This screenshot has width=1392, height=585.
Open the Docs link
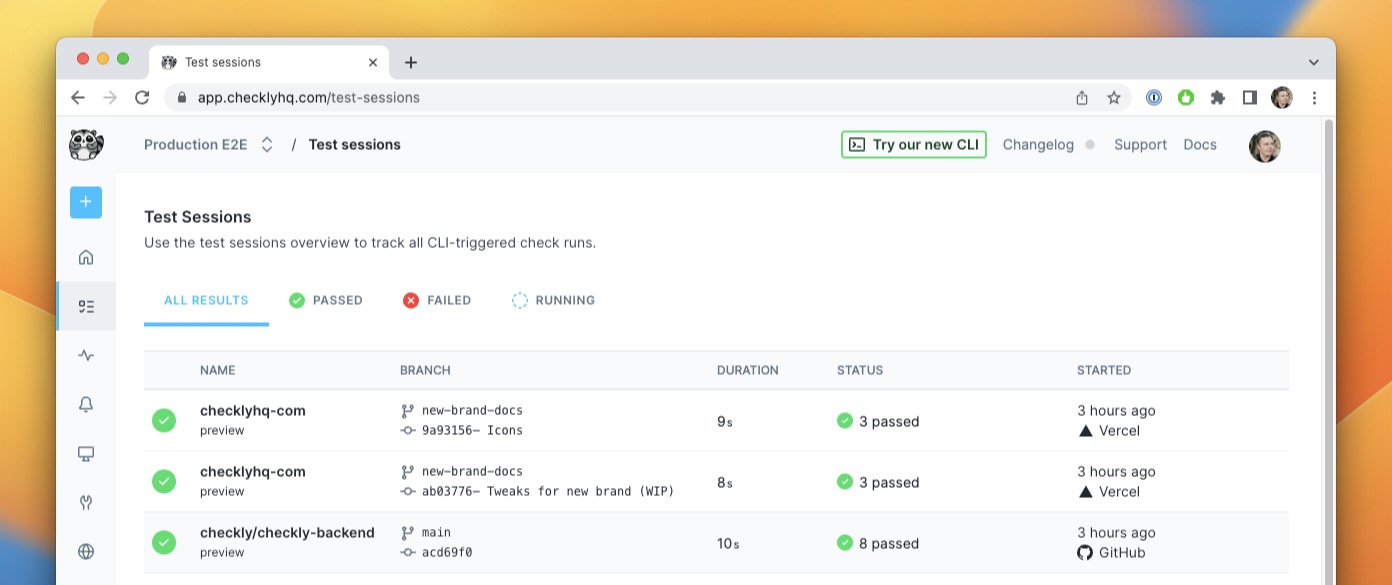click(1199, 145)
